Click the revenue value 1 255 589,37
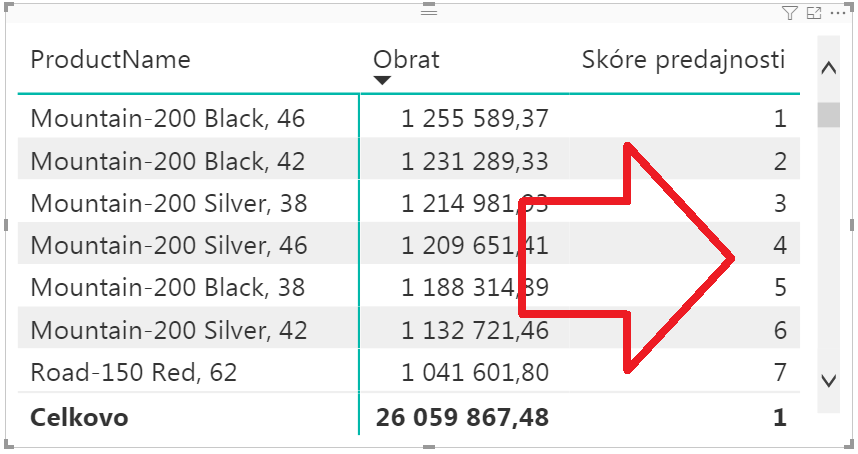This screenshot has height=454, width=858. pos(475,118)
